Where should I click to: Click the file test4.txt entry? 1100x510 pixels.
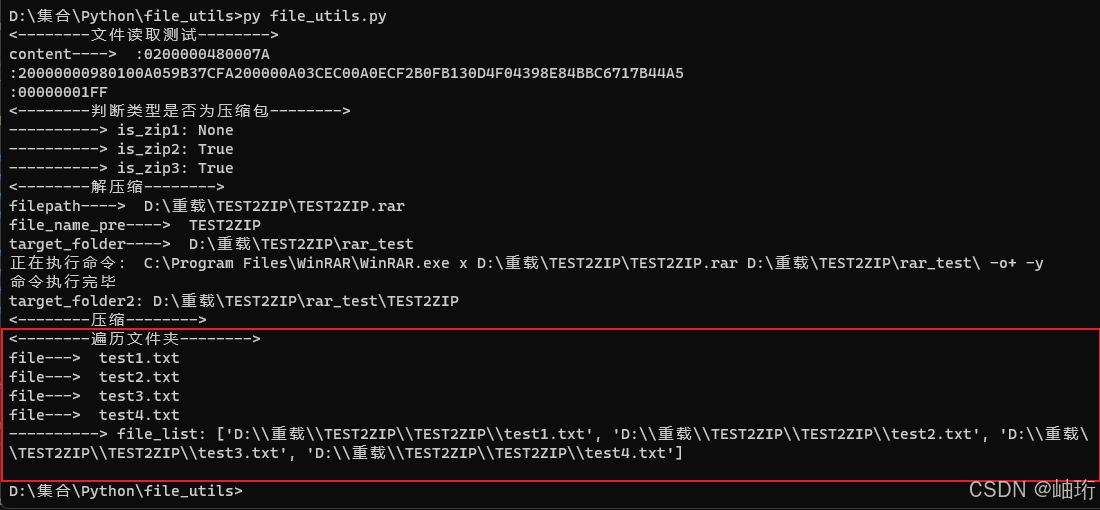click(x=94, y=415)
